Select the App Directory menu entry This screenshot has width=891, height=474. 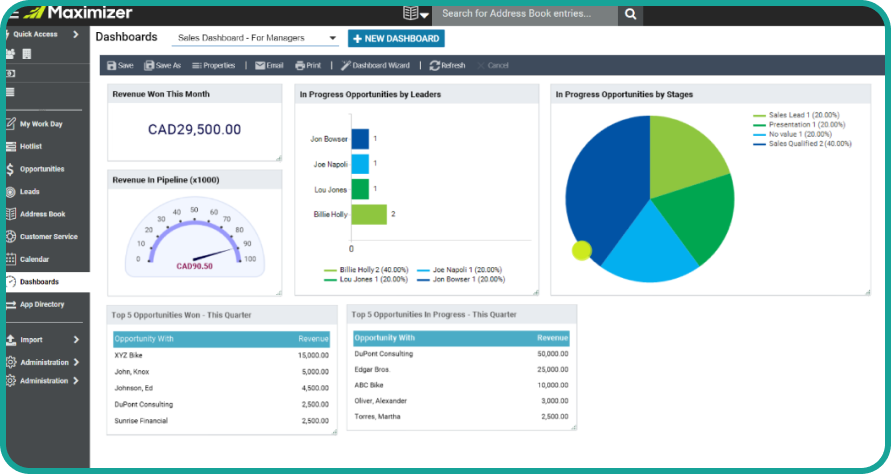(x=42, y=305)
